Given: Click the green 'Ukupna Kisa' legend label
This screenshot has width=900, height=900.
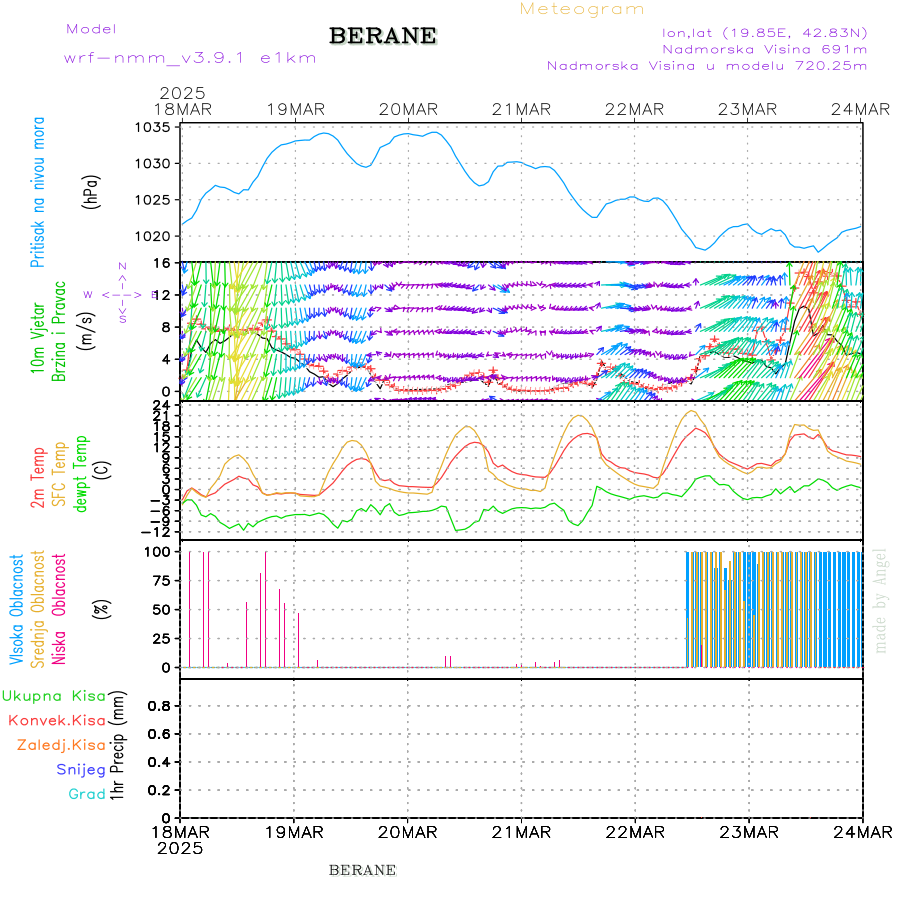Looking at the screenshot, I should coord(54,696).
